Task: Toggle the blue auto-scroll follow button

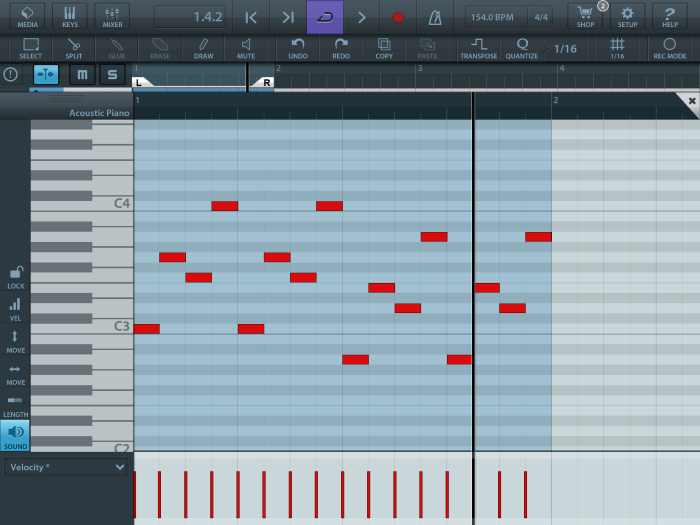Action: [46, 74]
